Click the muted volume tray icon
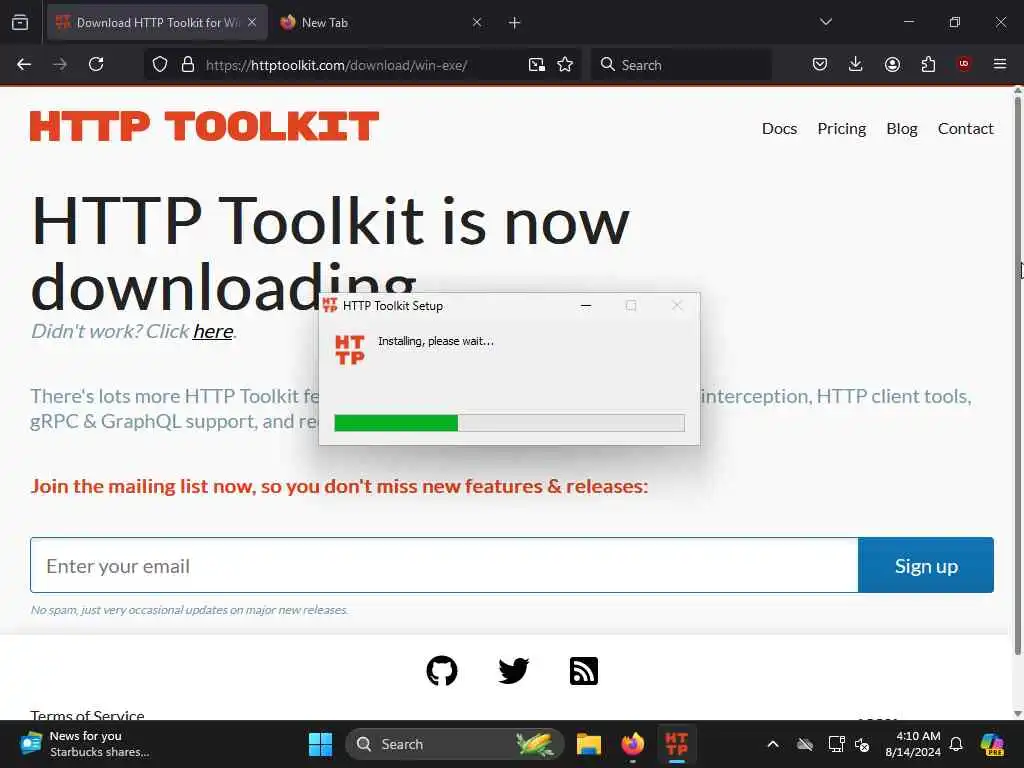 click(x=862, y=744)
